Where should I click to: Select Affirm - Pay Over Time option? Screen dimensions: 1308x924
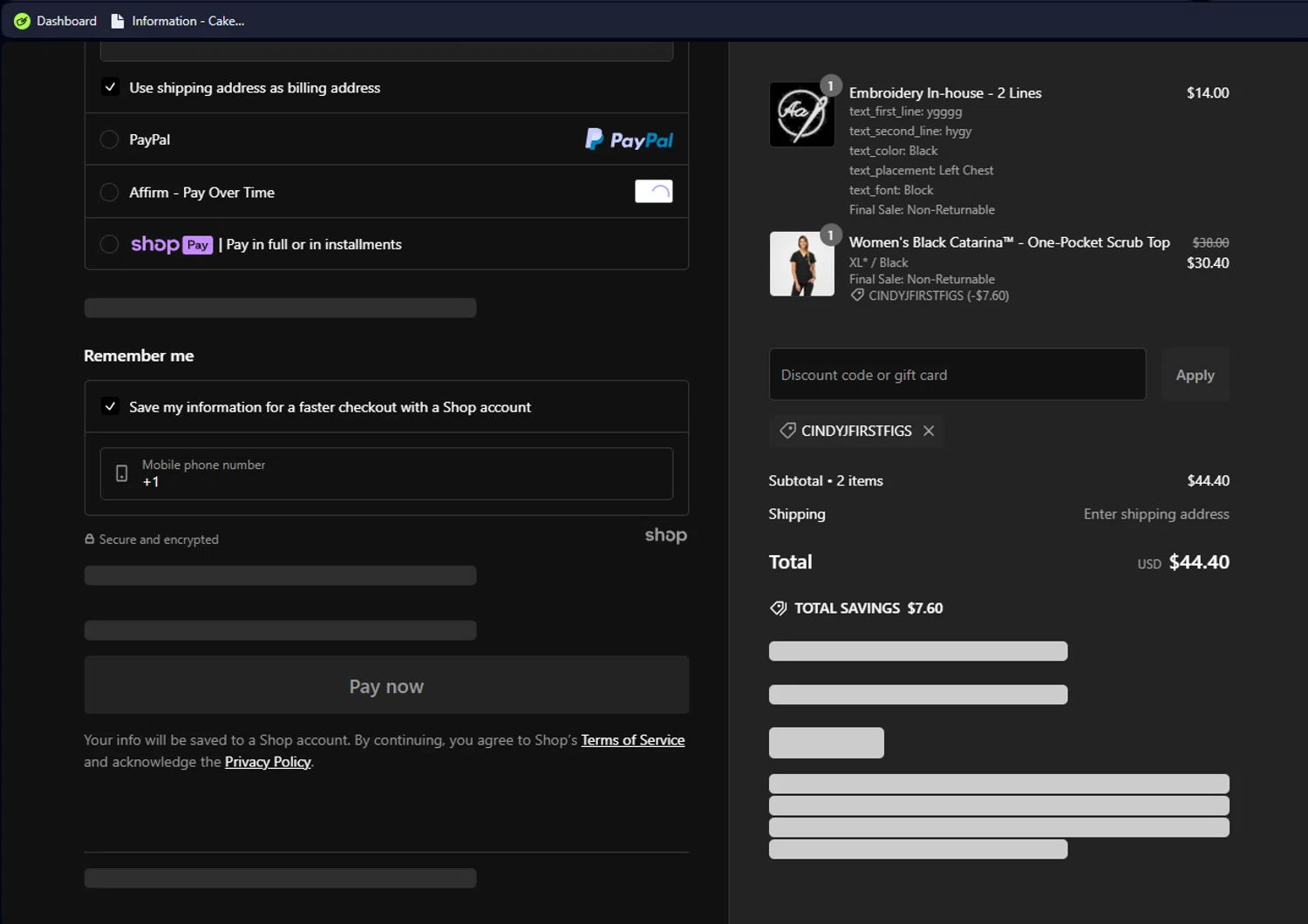click(x=109, y=193)
